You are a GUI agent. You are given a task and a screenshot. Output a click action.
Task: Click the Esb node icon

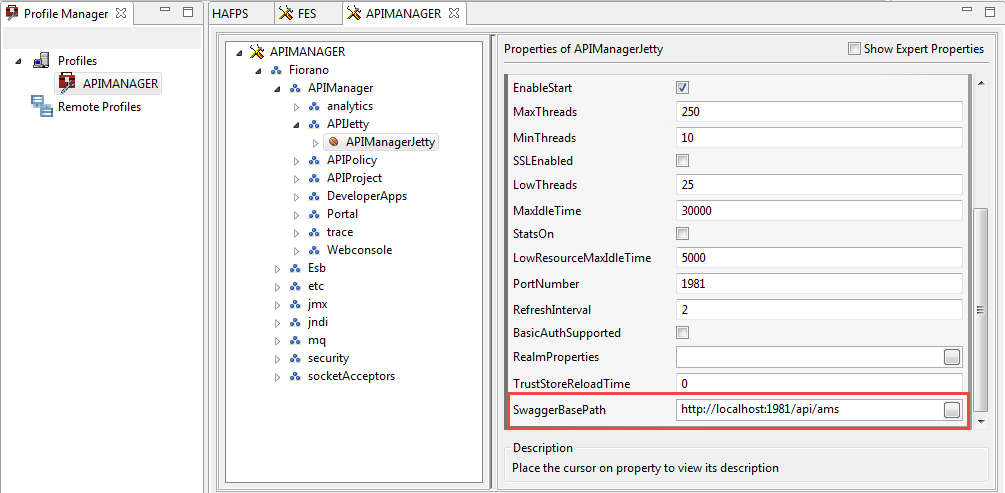click(295, 268)
